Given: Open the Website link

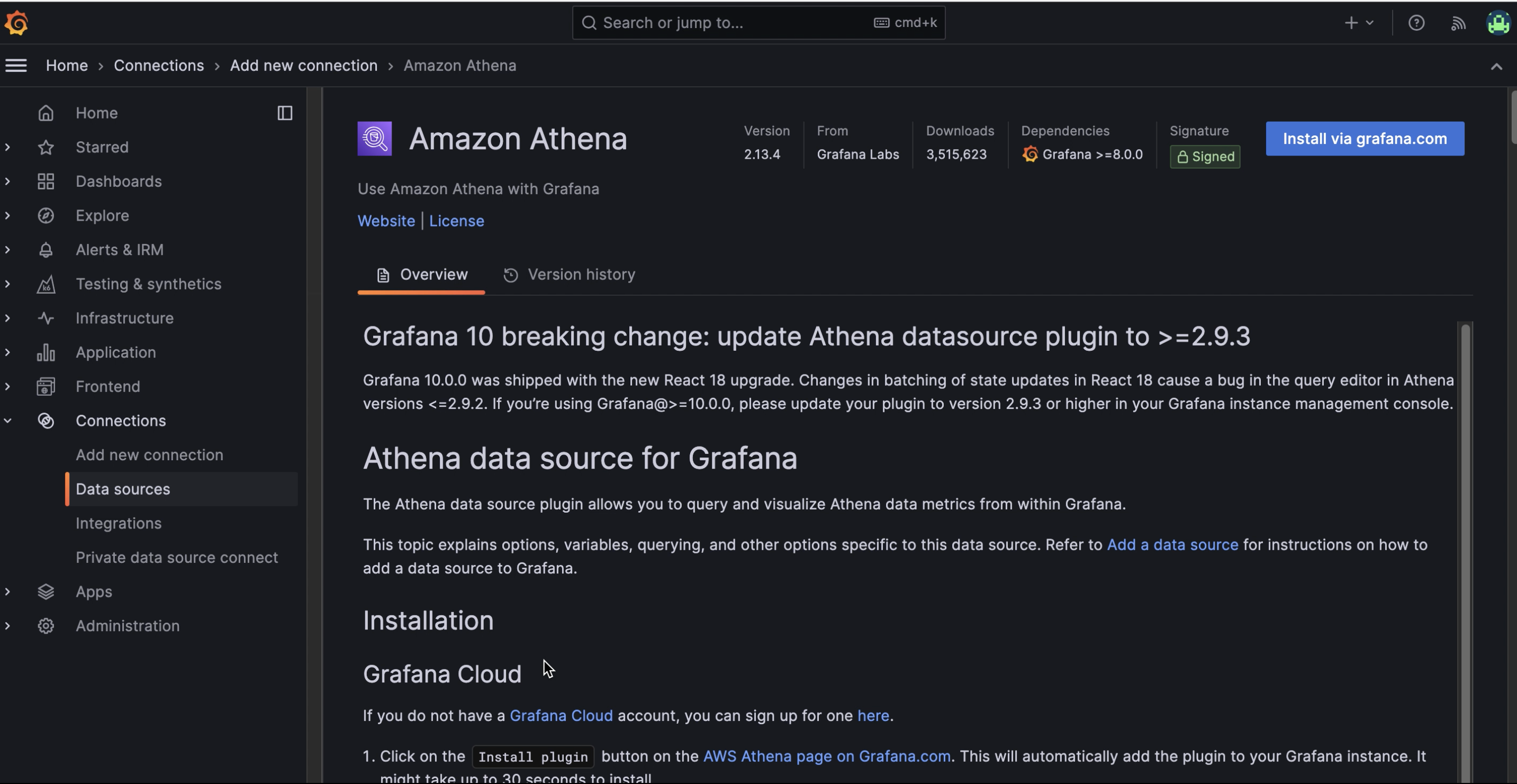Looking at the screenshot, I should [386, 221].
